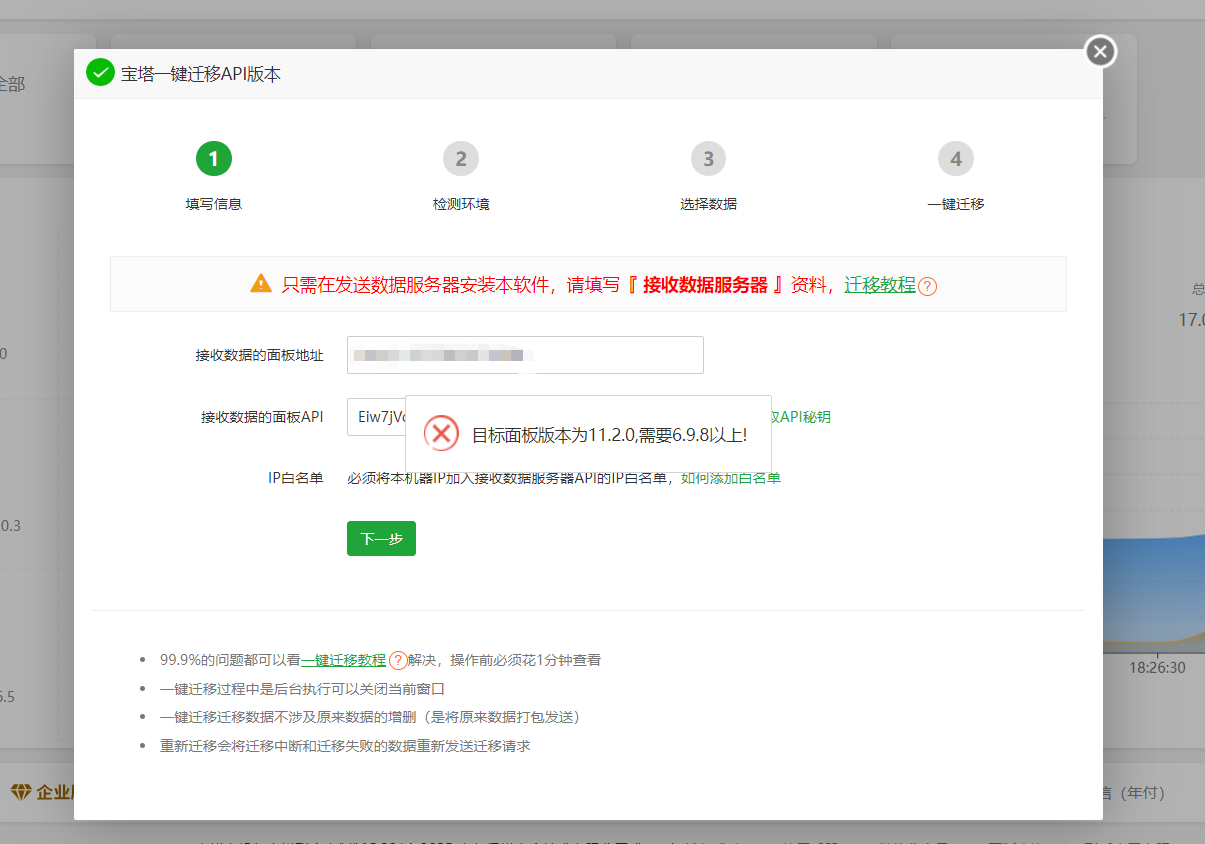The height and width of the screenshot is (844, 1205).
Task: Close the migration dialog with the X button
Action: (1099, 51)
